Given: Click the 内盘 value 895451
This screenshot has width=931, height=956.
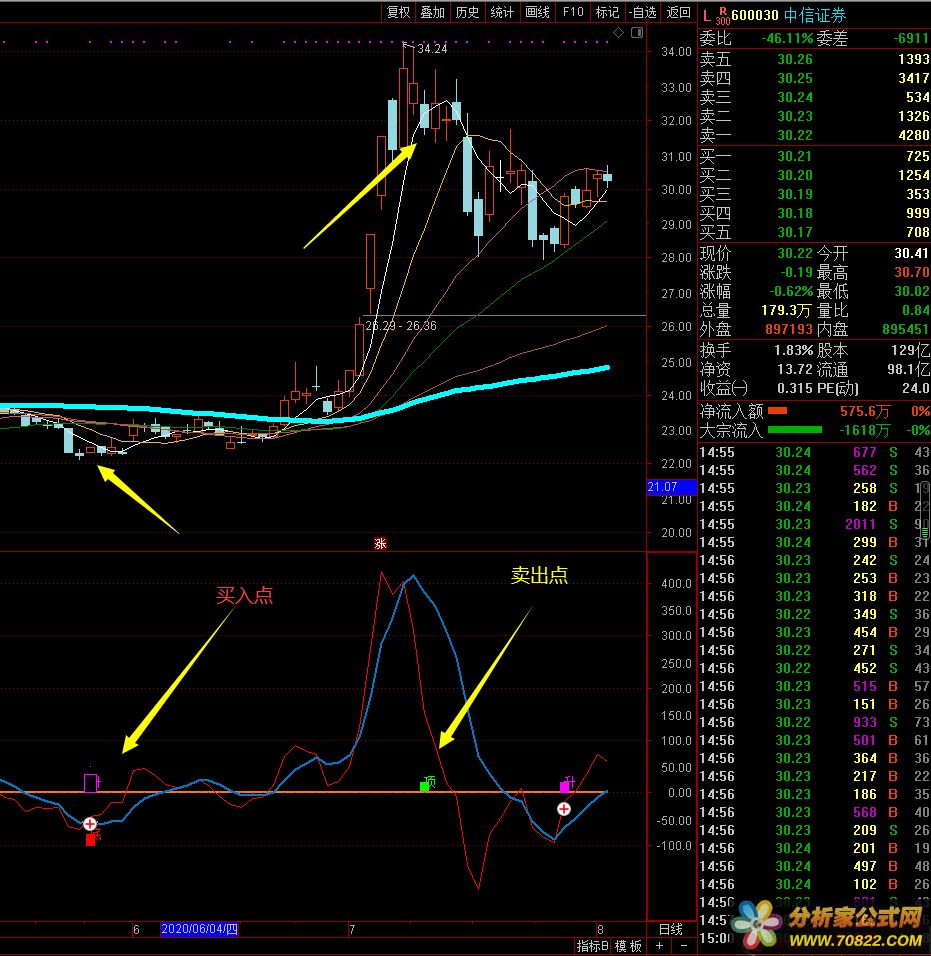Looking at the screenshot, I should pos(905,329).
